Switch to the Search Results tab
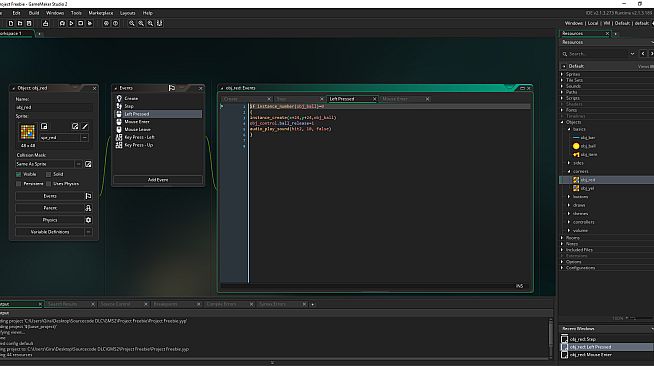The height and width of the screenshot is (366, 654). click(70, 304)
